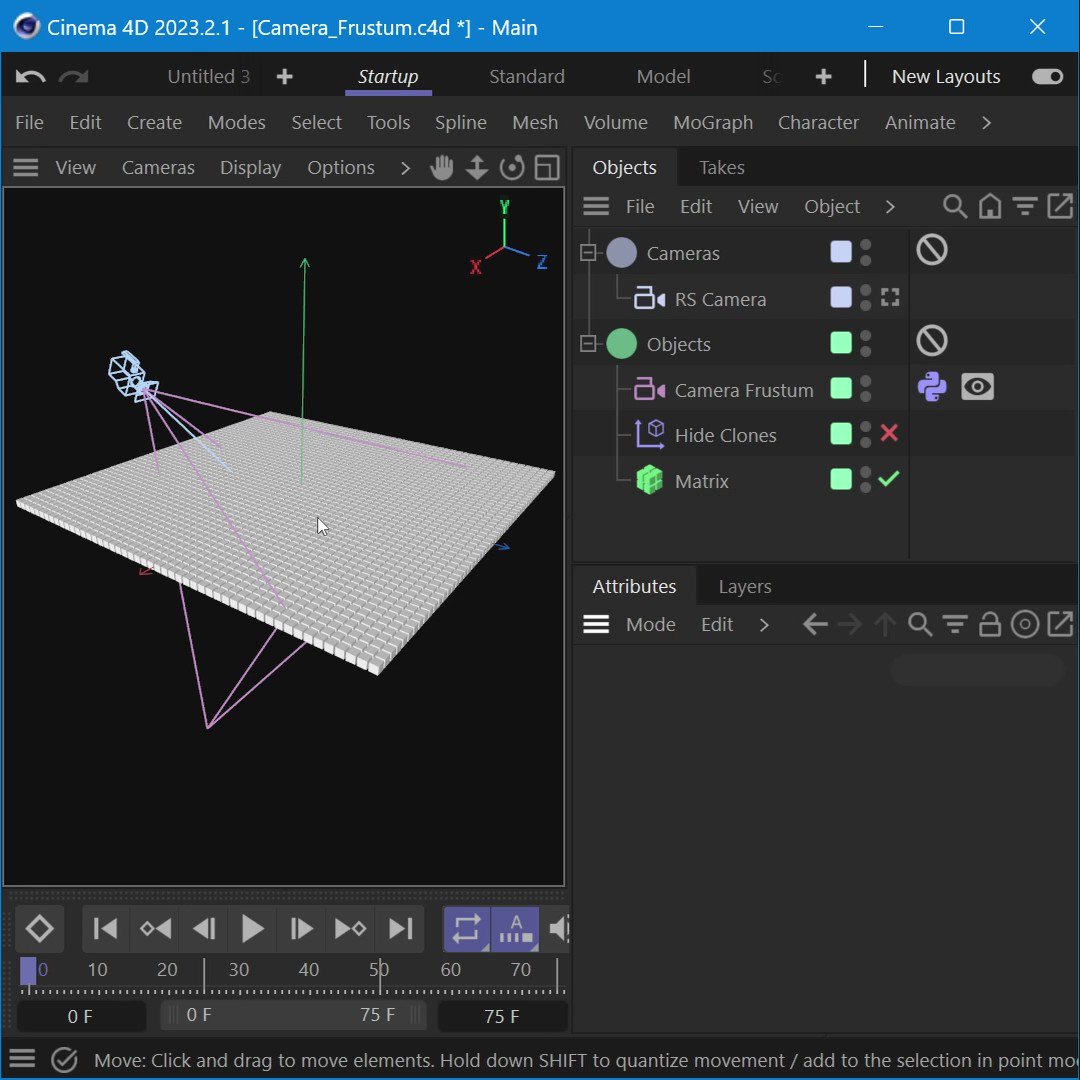Open the MoGraph menu
This screenshot has width=1080, height=1080.
coord(713,122)
